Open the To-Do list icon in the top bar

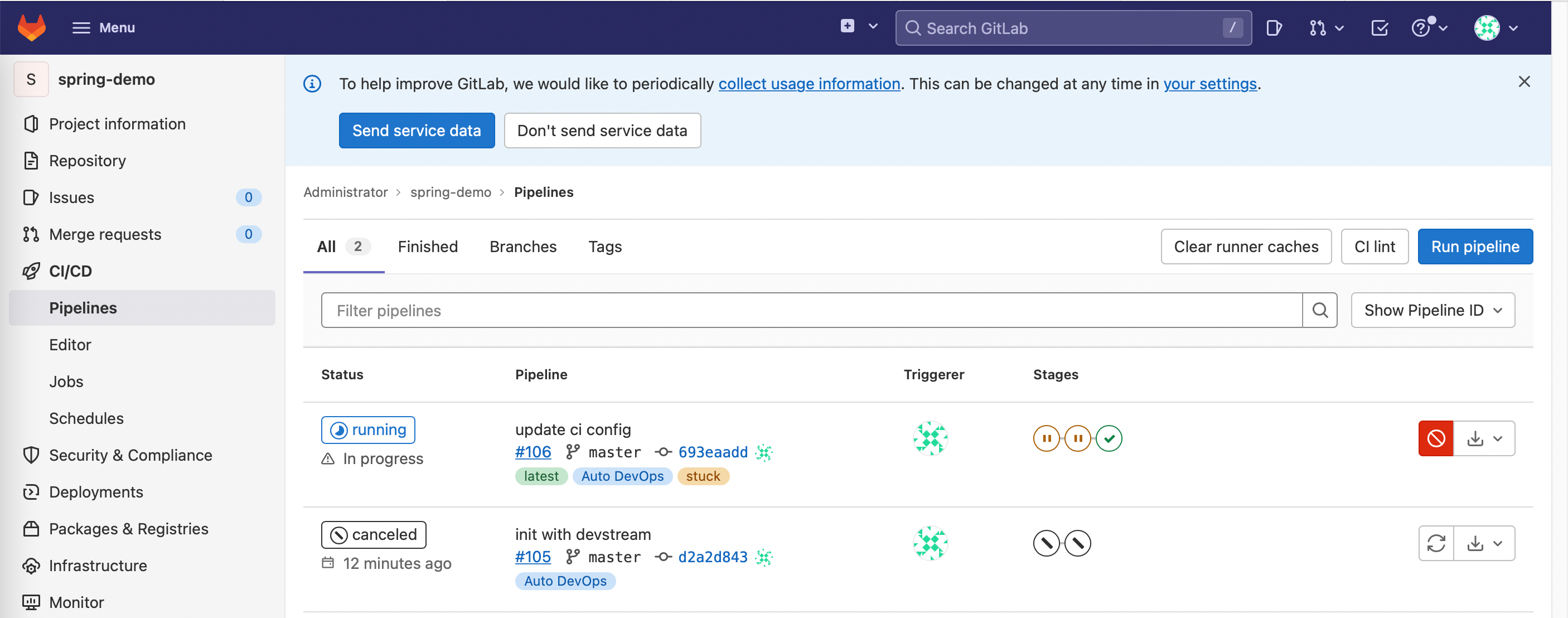1380,27
